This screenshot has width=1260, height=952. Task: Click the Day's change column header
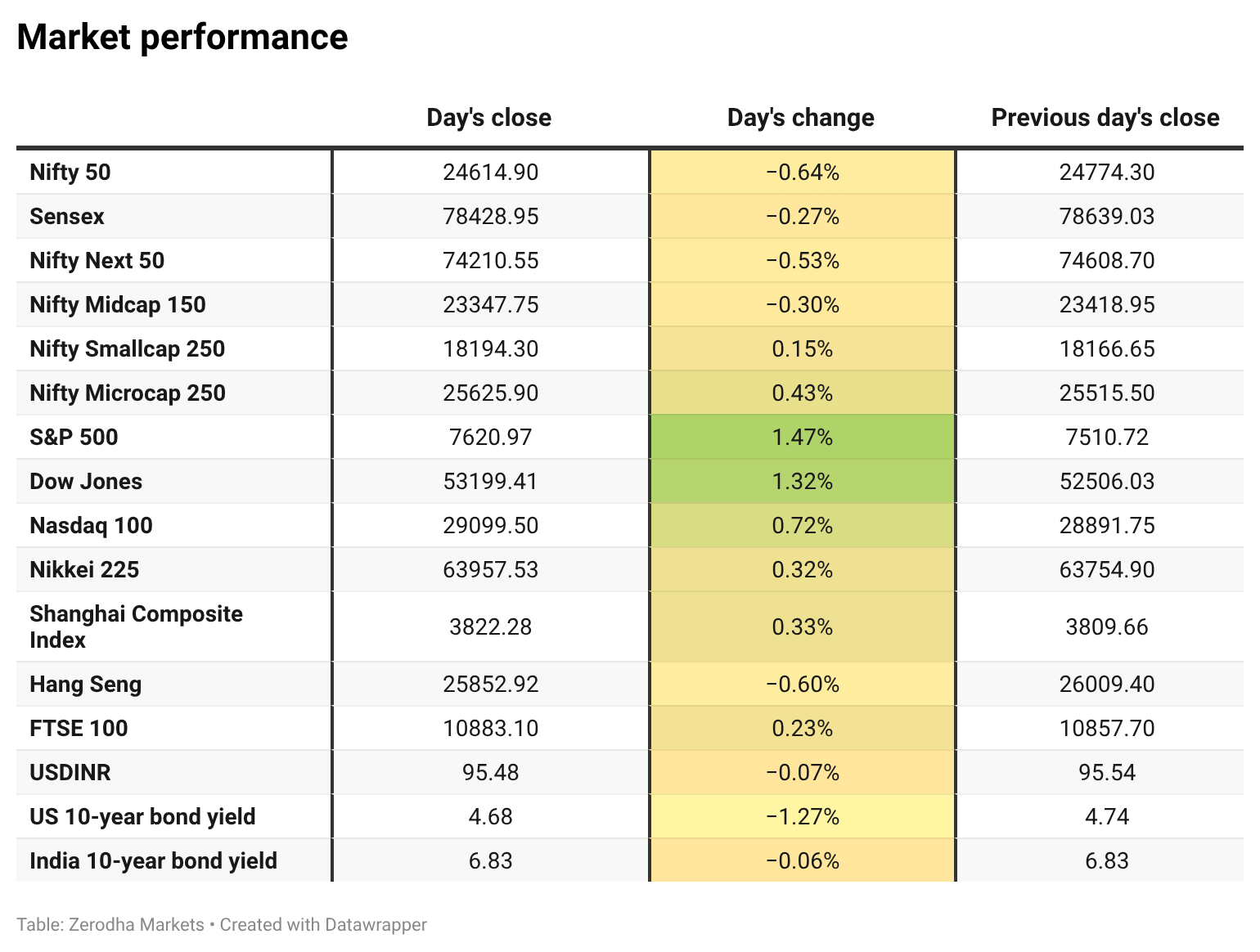[801, 118]
